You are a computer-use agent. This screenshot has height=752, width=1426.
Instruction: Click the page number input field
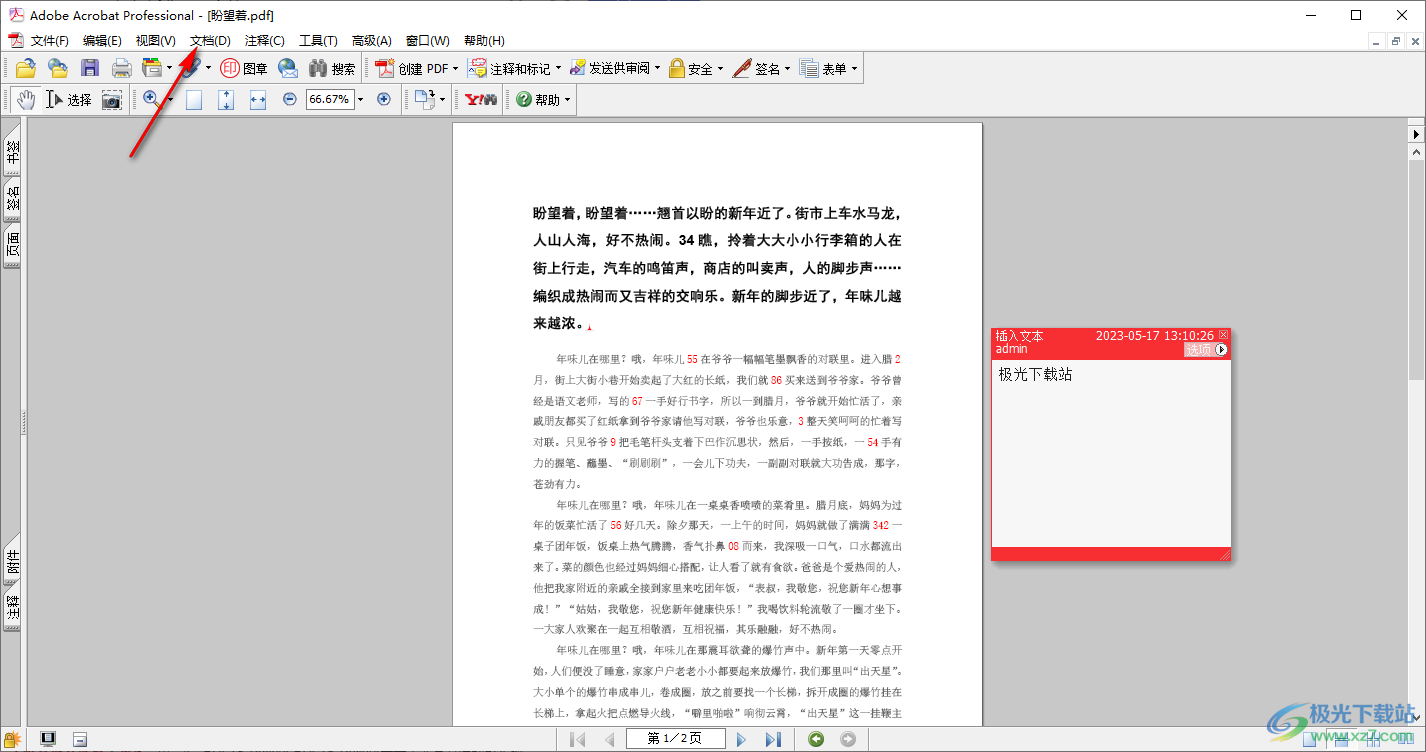(x=674, y=739)
